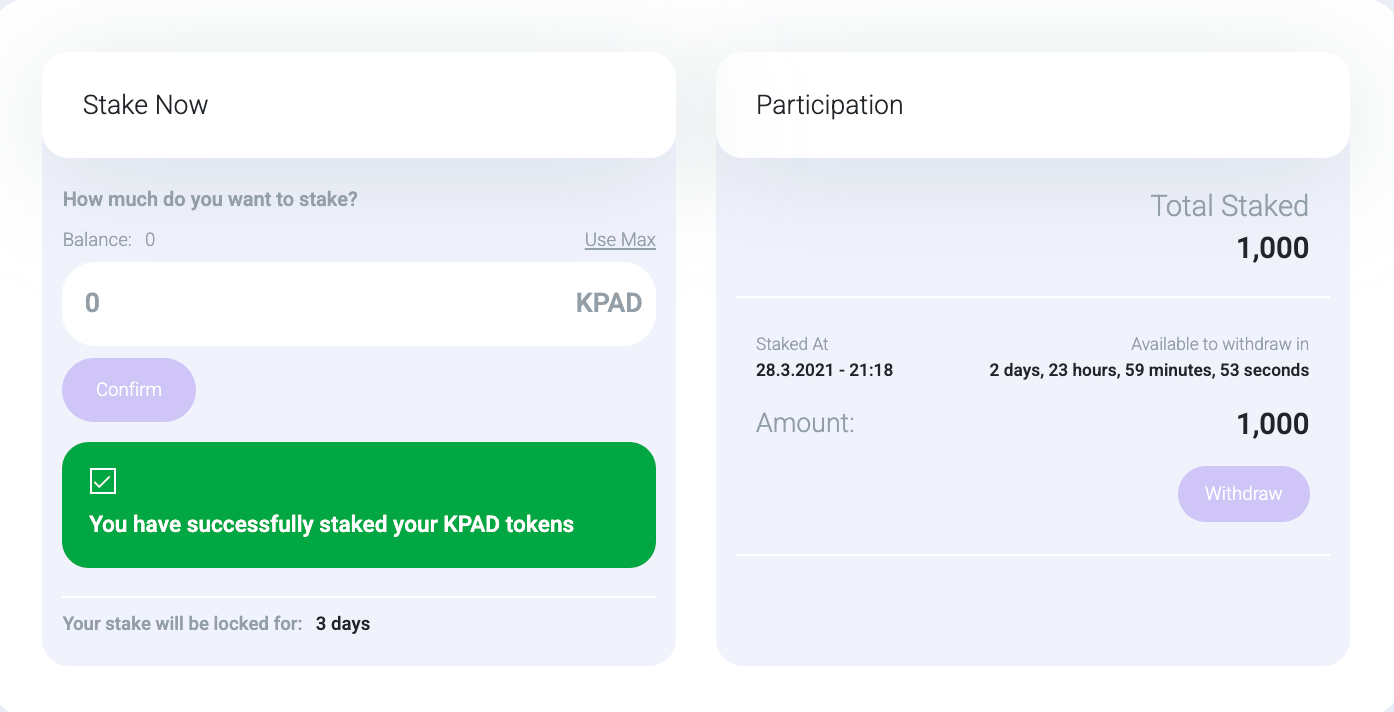Click the green success checkmark icon
Image resolution: width=1394 pixels, height=712 pixels.
coord(102,481)
